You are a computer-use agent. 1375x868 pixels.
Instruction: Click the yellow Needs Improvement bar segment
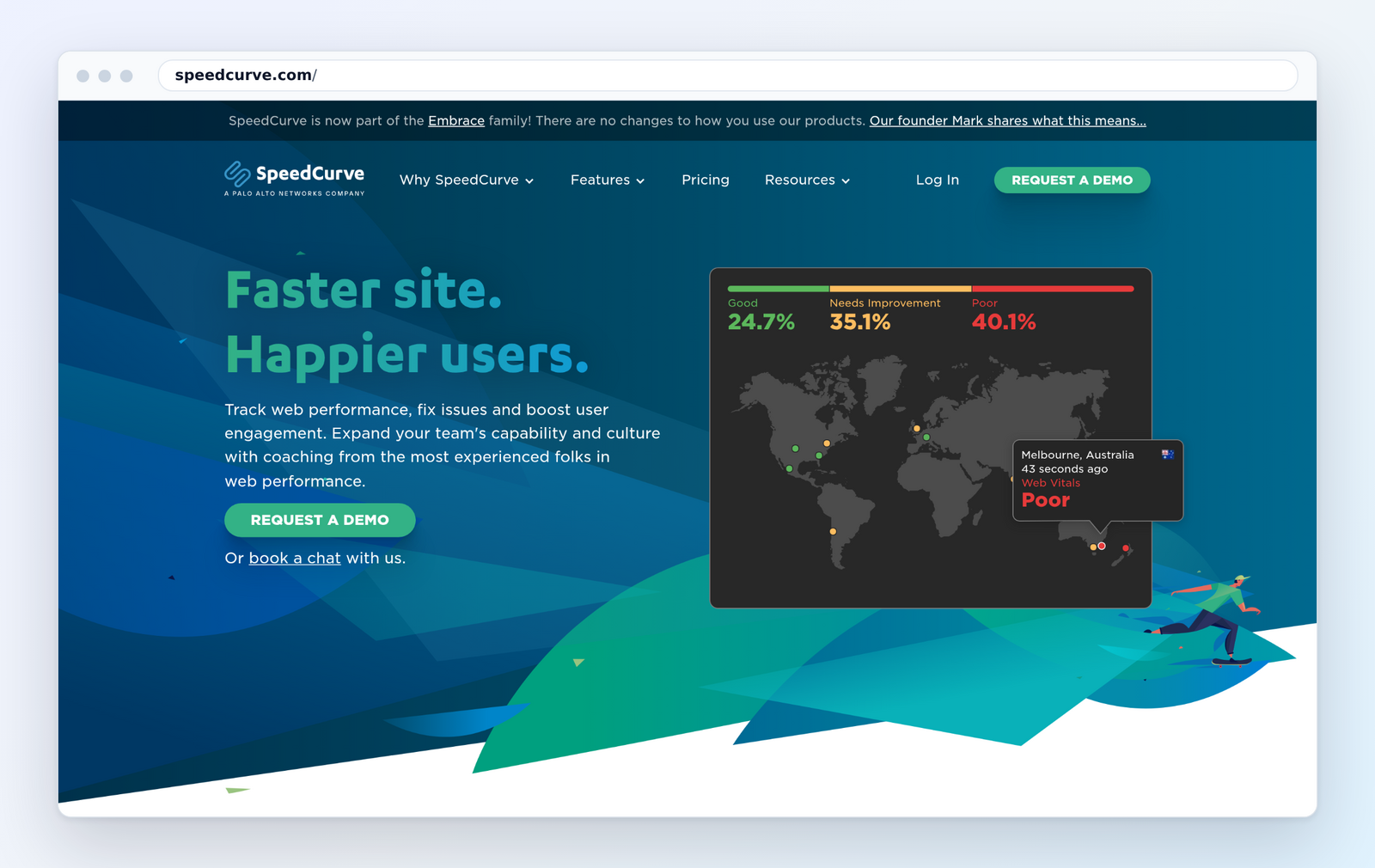click(x=901, y=289)
